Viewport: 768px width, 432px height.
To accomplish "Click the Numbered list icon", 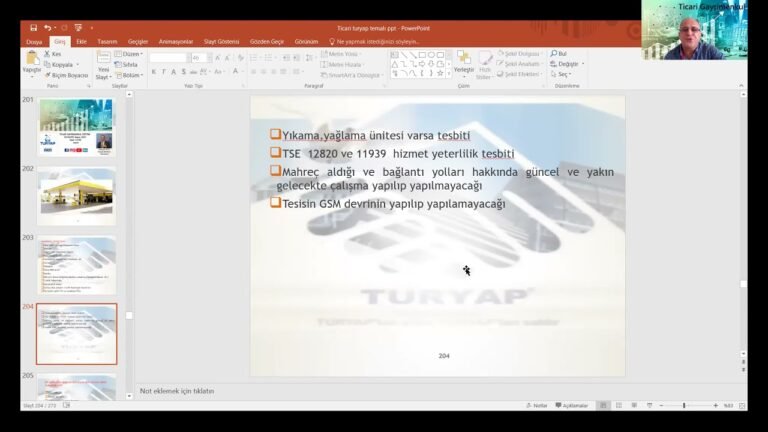I will click(x=268, y=58).
